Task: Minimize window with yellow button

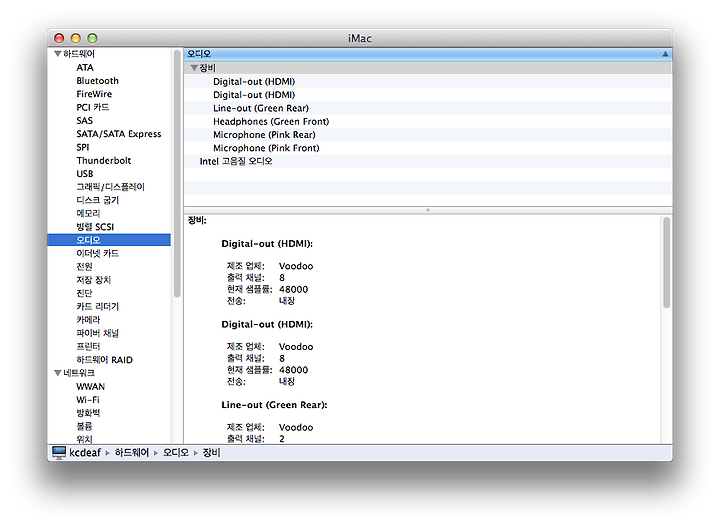Action: click(76, 38)
